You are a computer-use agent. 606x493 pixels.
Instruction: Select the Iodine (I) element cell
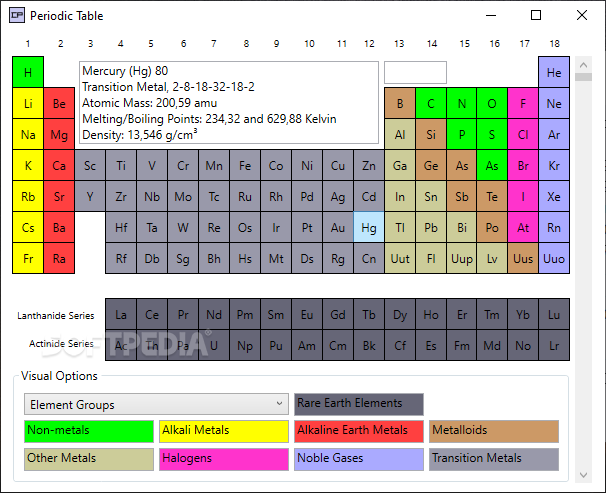(523, 196)
